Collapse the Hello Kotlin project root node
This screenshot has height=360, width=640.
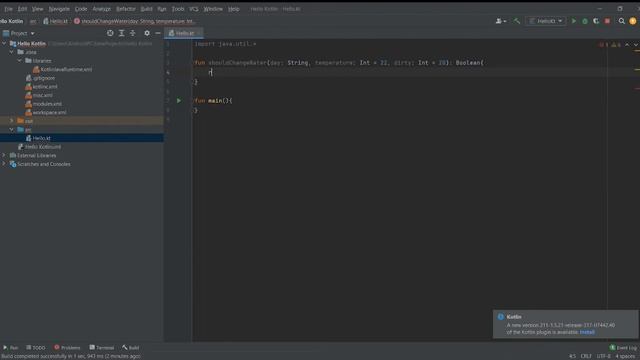4,43
